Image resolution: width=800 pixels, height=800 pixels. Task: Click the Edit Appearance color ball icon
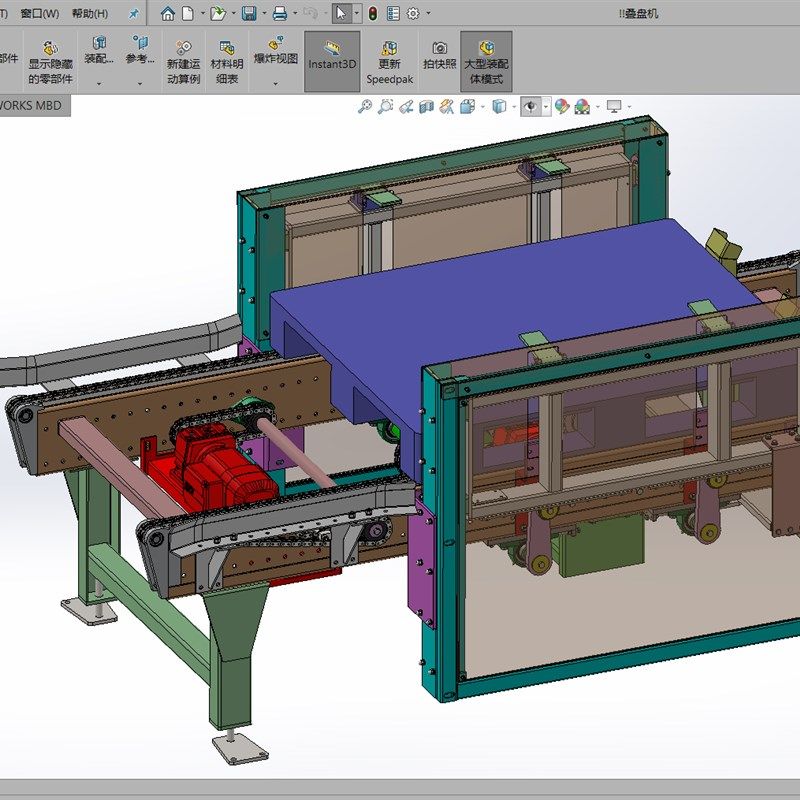click(x=562, y=106)
